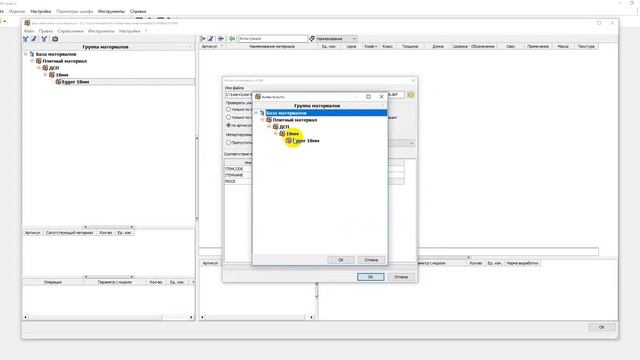Image resolution: width=640 pixels, height=360 pixels.
Task: Click 18мм icon in background tree
Action: point(52,75)
